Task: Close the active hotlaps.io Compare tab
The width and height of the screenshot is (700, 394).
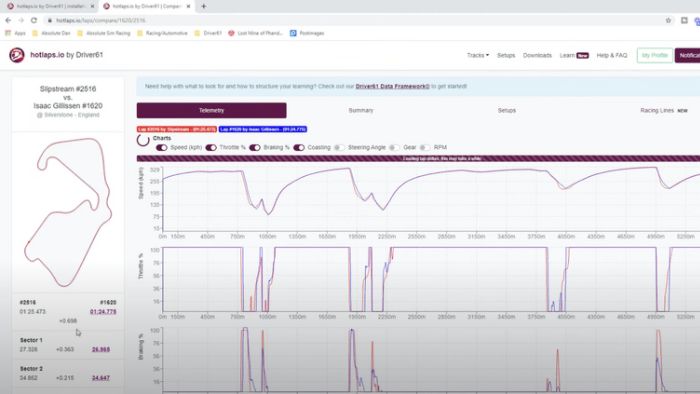Action: tap(188, 6)
